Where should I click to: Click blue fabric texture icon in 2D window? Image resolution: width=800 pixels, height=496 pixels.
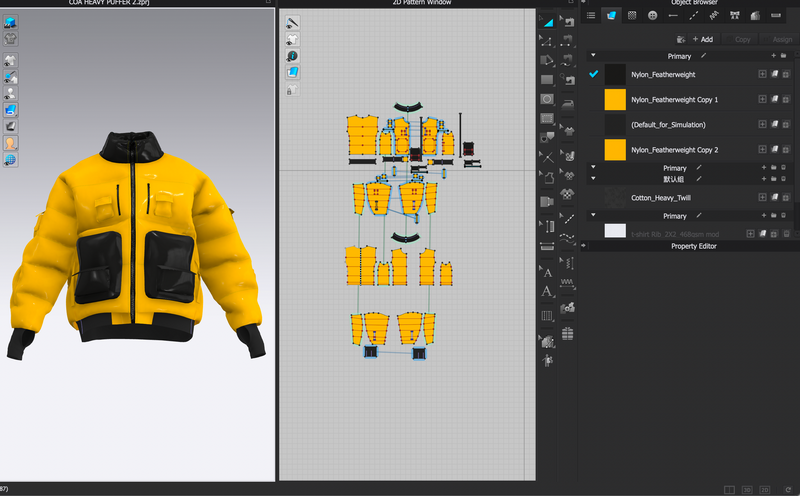tap(292, 72)
